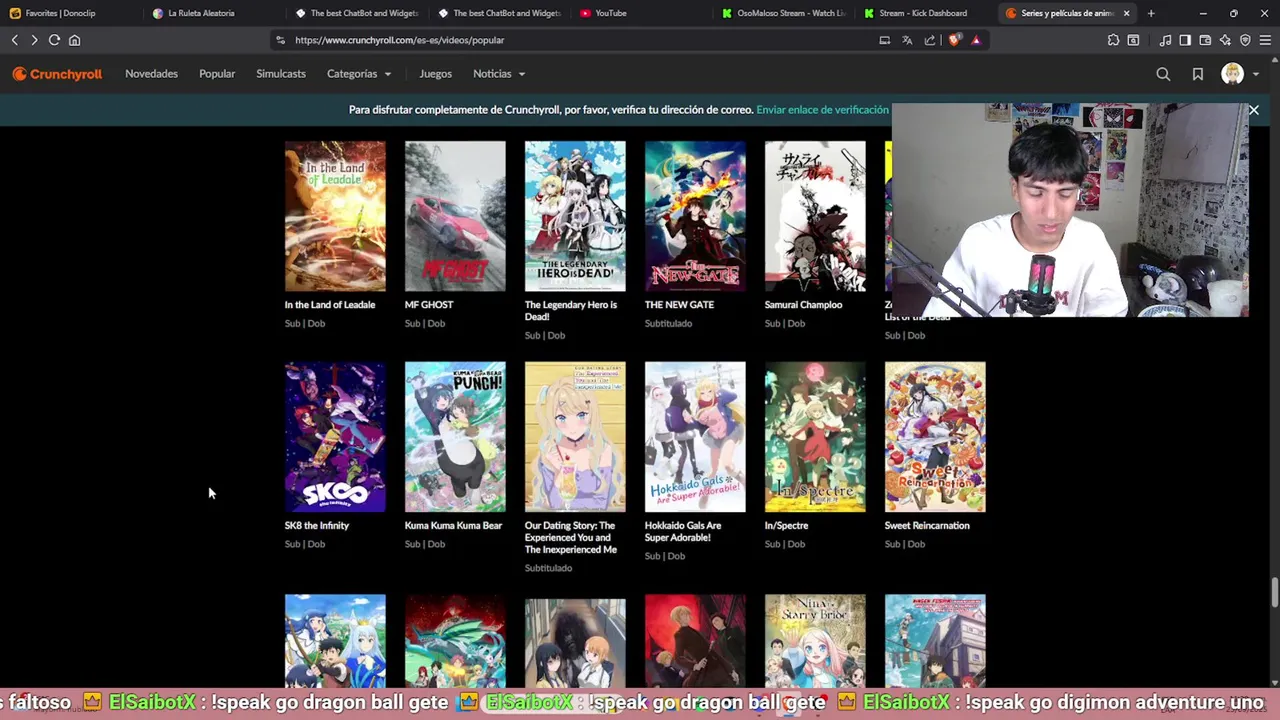This screenshot has height=720, width=1280.
Task: Click the 'SK8 the Infinity' title text
Action: tap(317, 526)
